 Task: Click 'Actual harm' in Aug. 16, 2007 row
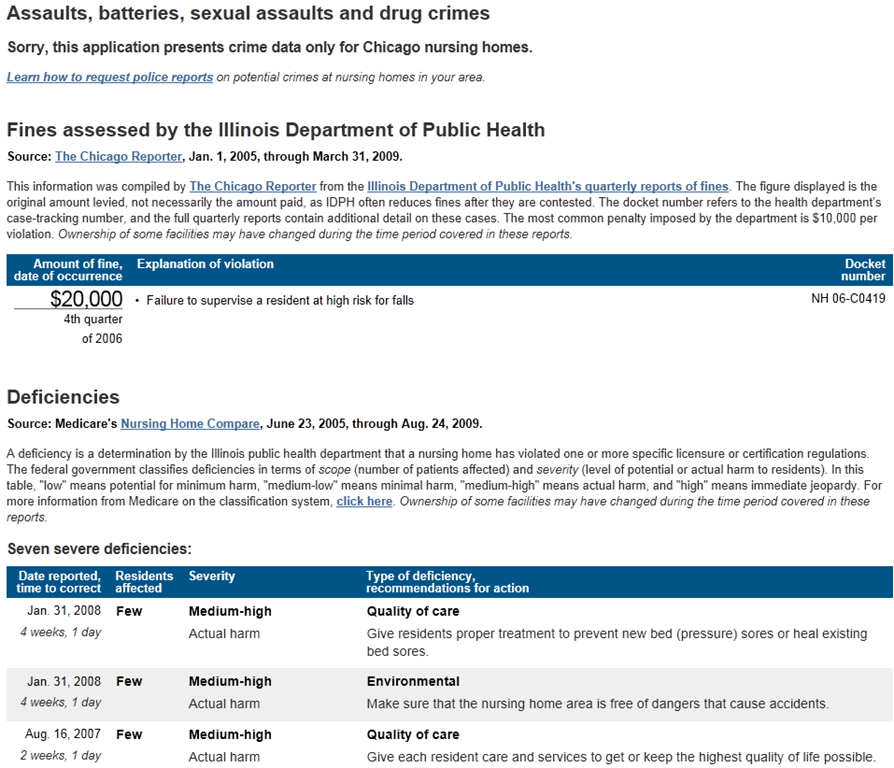coord(224,757)
